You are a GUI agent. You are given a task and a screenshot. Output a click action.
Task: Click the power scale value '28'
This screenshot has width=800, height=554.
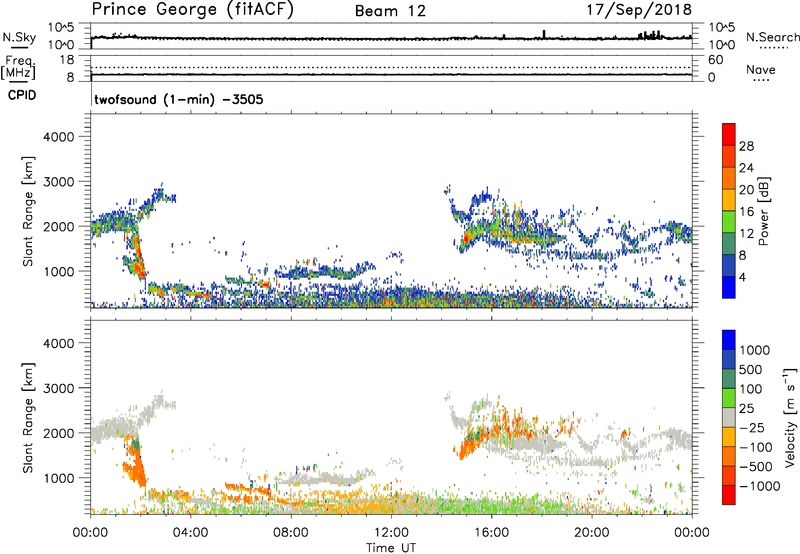click(x=746, y=146)
